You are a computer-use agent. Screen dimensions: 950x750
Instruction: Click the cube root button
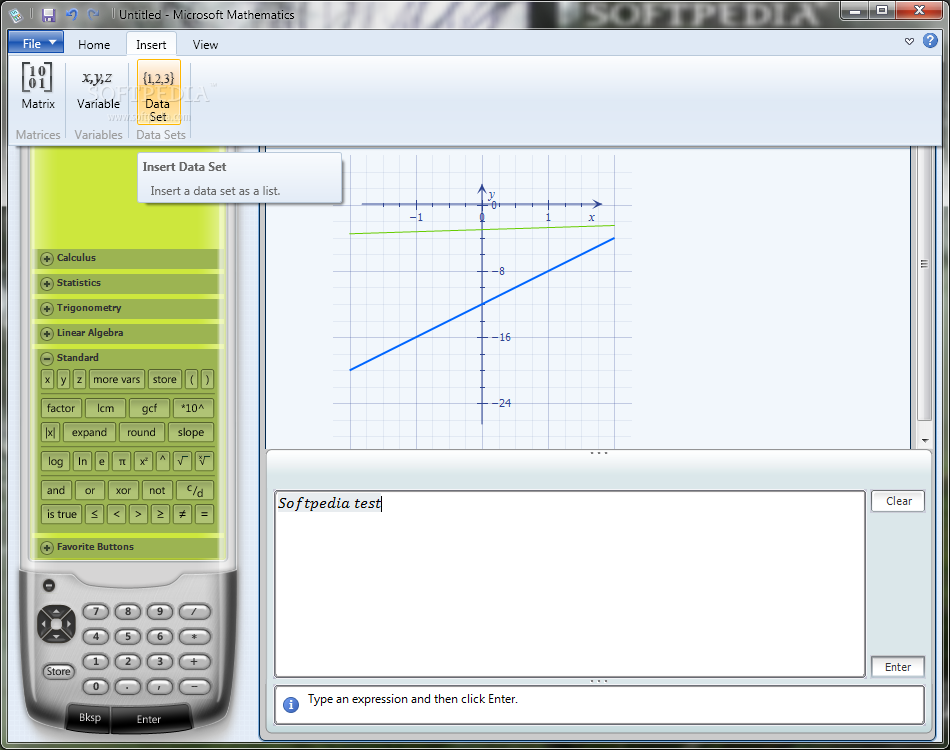[x=204, y=462]
